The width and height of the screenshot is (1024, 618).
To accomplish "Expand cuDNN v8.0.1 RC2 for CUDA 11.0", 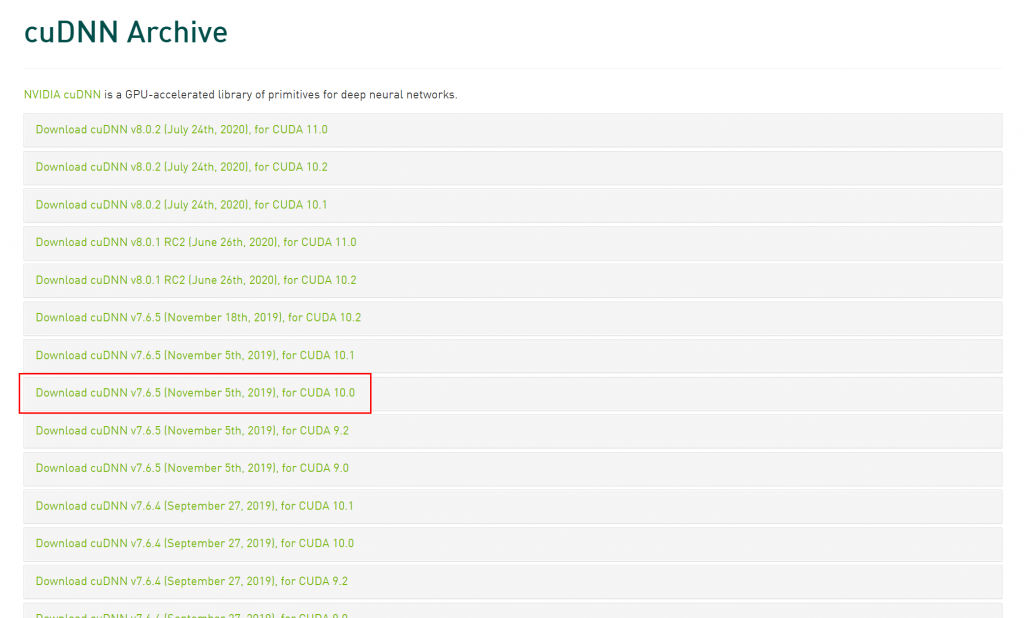I will pos(195,242).
